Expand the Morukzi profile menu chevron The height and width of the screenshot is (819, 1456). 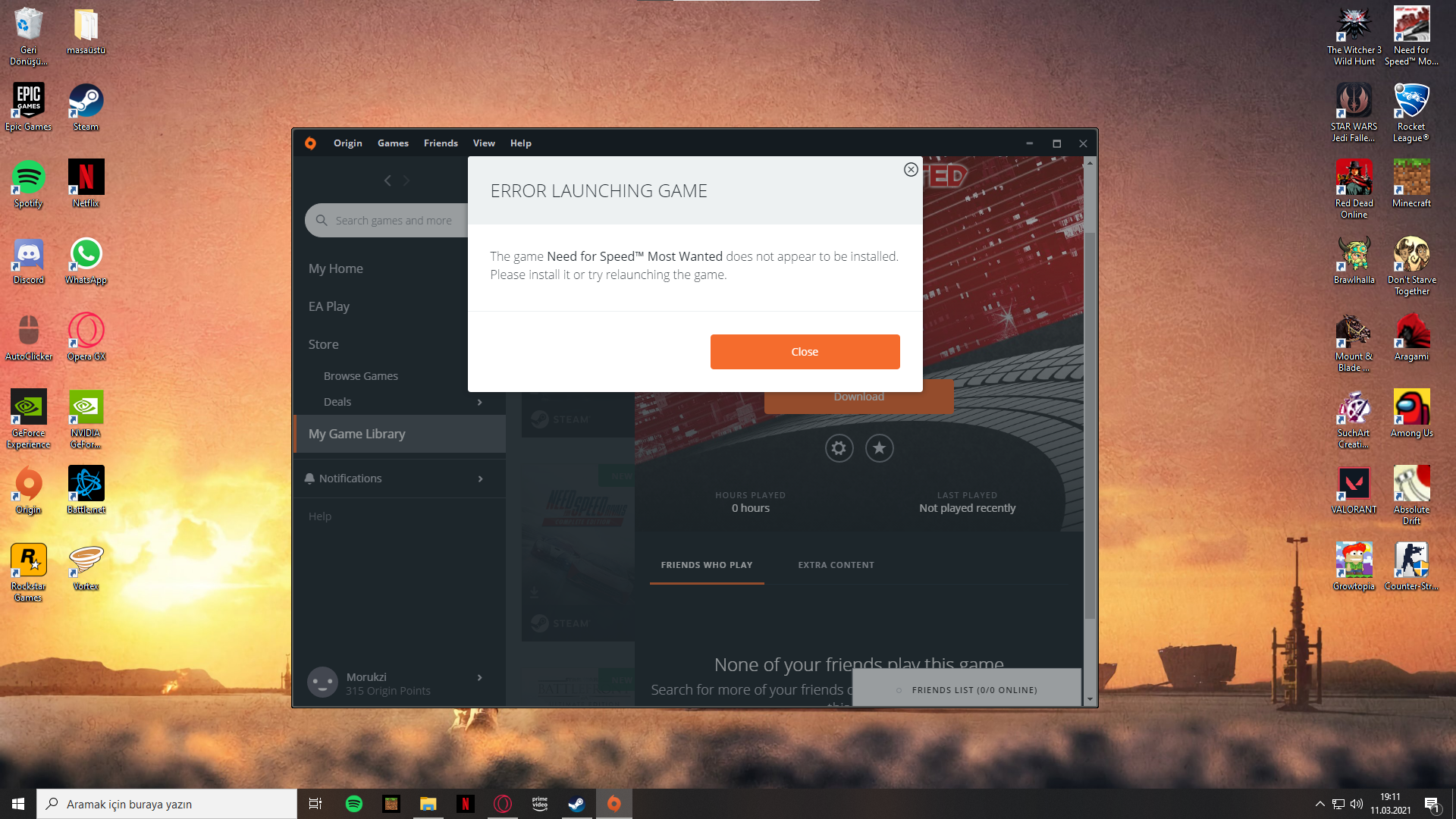point(479,677)
